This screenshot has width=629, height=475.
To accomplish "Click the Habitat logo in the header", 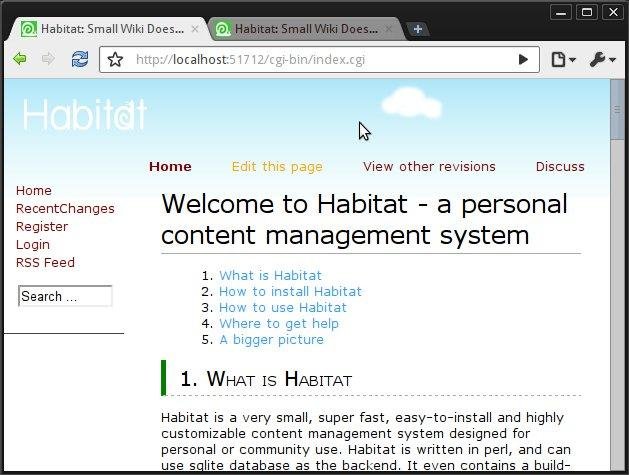I will (x=85, y=115).
